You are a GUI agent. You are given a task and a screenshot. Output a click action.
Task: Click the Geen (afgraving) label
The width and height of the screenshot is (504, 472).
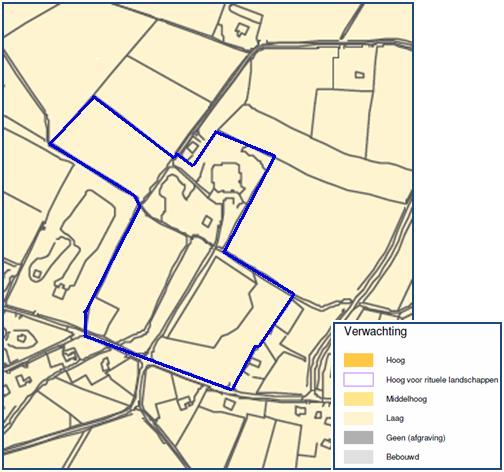(416, 438)
